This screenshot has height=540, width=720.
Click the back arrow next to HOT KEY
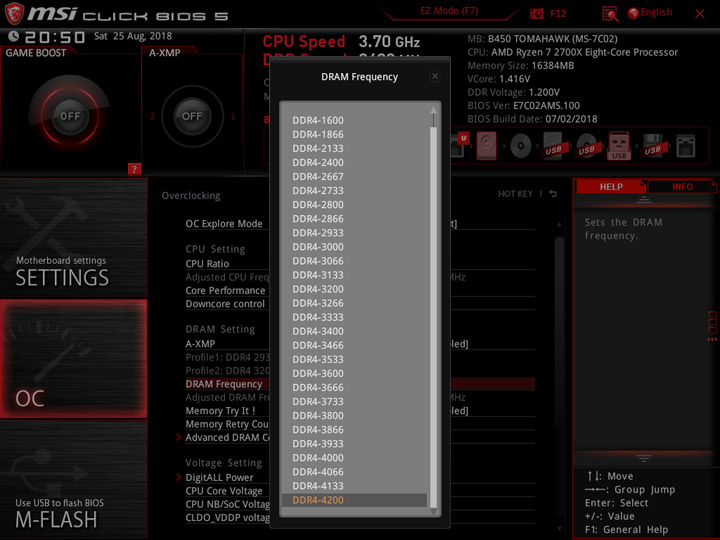553,194
